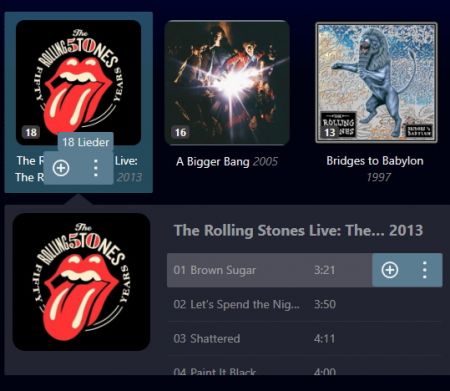Add the 50 Years album to queue
This screenshot has width=450, height=391.
61,168
